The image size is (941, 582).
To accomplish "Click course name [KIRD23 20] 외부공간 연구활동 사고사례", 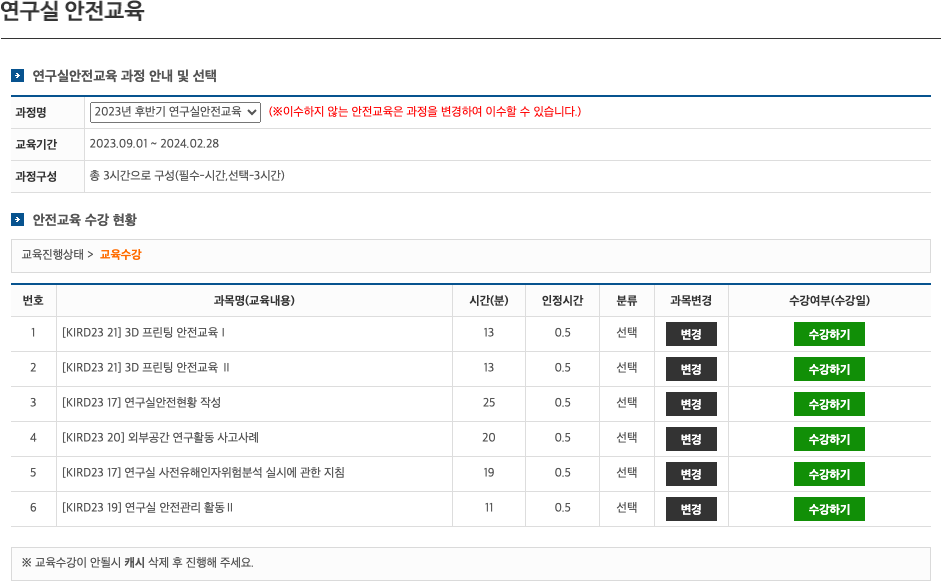I will [x=160, y=437].
